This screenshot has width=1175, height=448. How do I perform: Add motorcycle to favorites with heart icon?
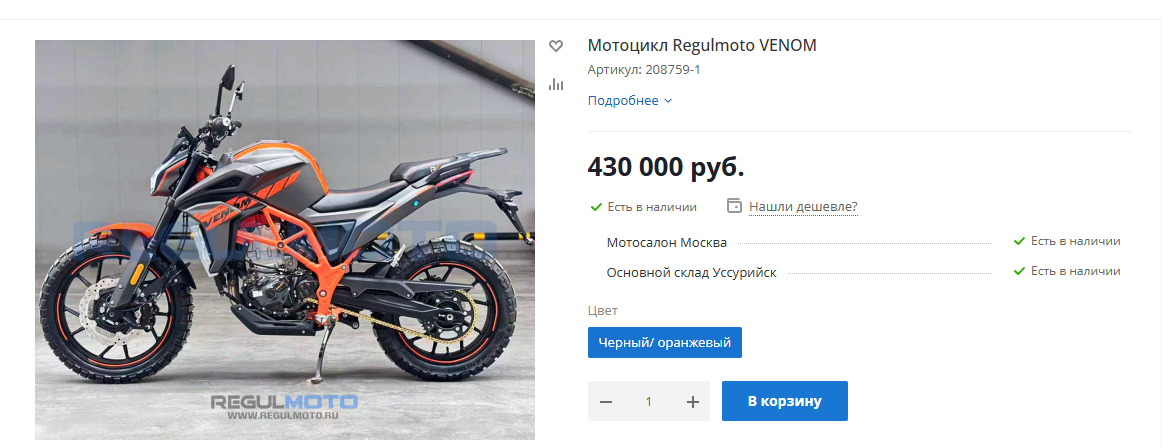click(555, 46)
